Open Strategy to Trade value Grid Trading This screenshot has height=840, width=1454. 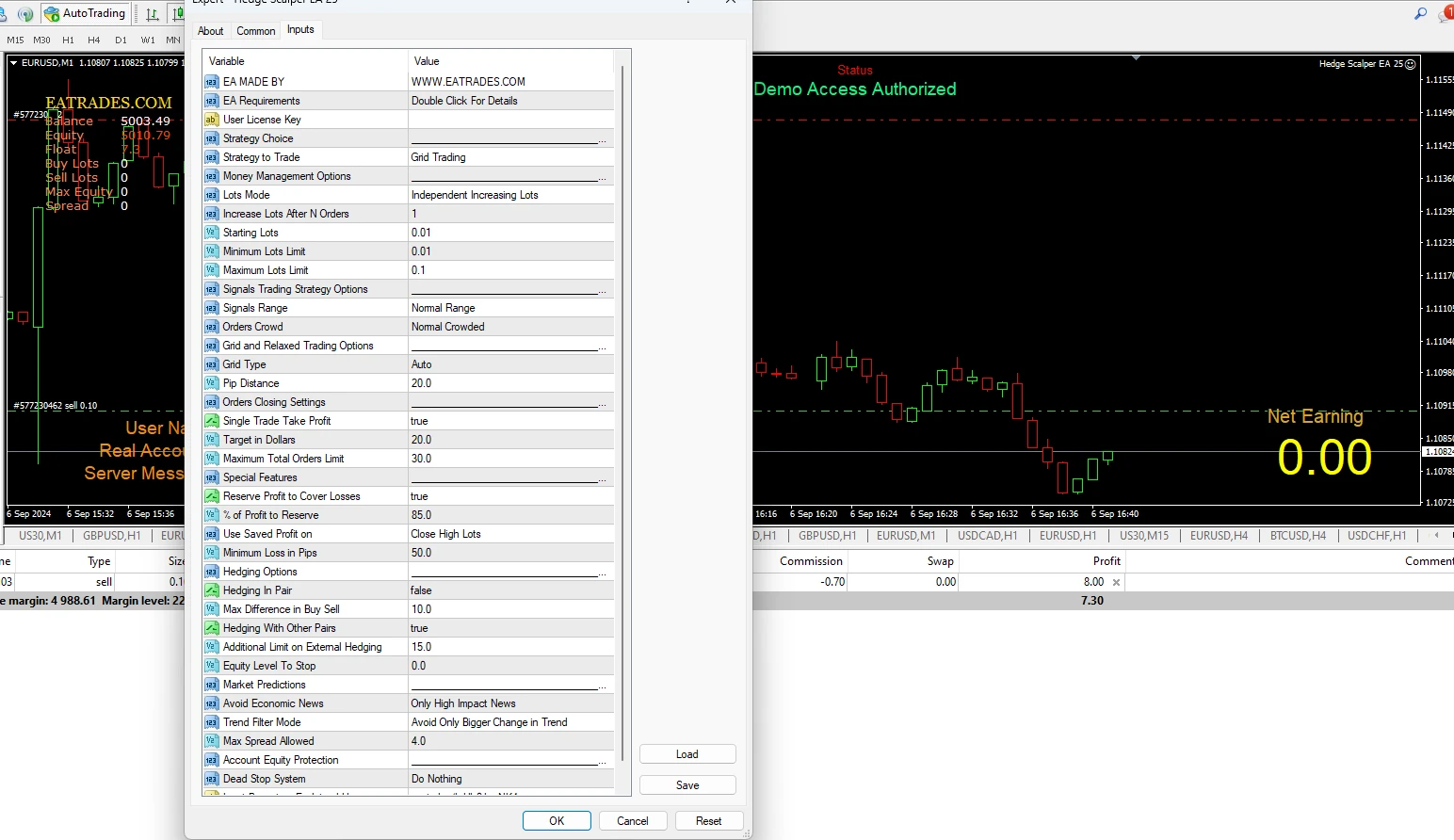pos(510,157)
